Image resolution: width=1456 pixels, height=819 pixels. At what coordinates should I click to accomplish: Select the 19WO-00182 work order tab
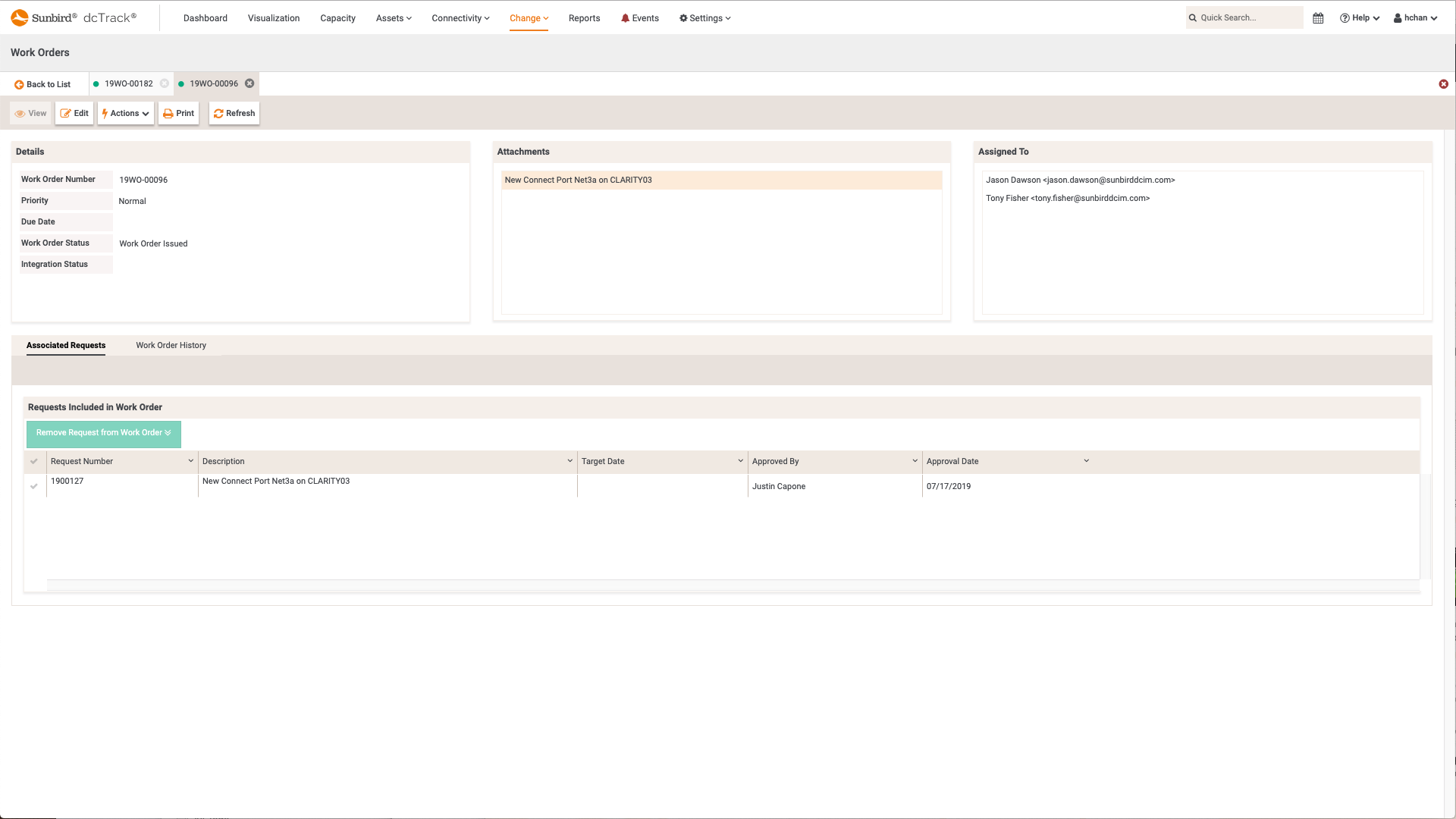coord(129,83)
